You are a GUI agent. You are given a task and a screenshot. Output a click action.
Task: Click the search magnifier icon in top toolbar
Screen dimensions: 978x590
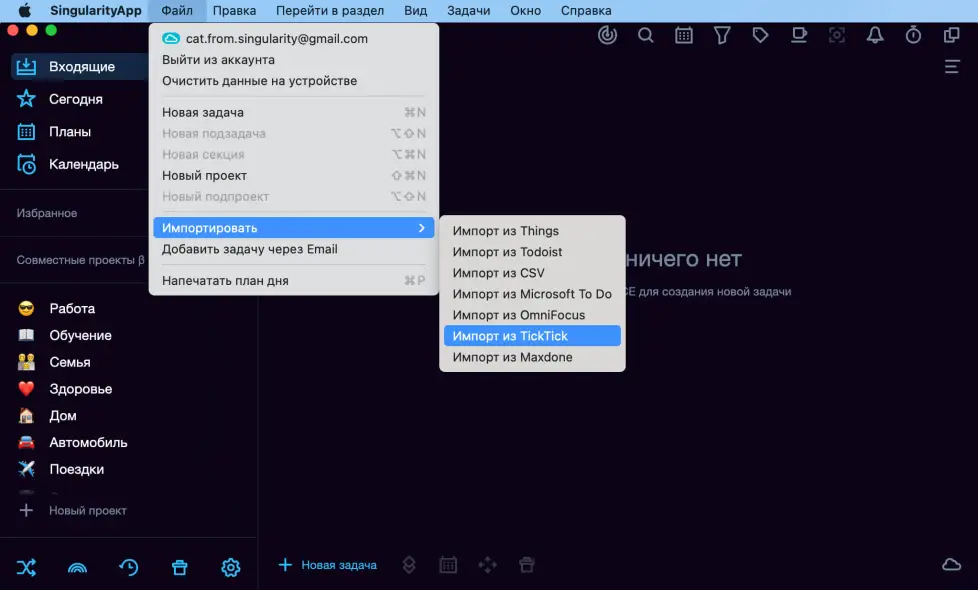click(x=646, y=35)
